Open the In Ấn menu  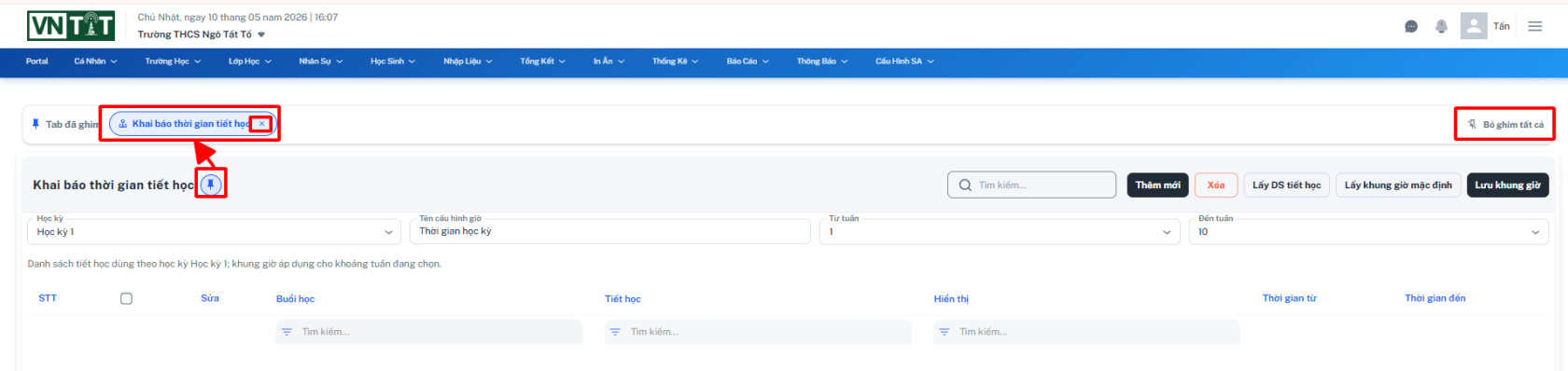(x=609, y=62)
